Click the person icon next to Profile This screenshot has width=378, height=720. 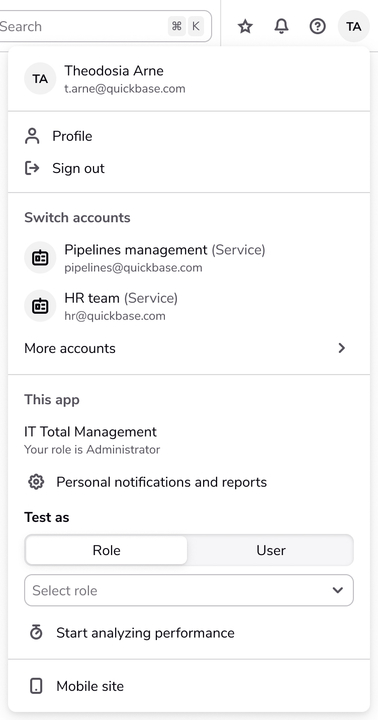32,136
